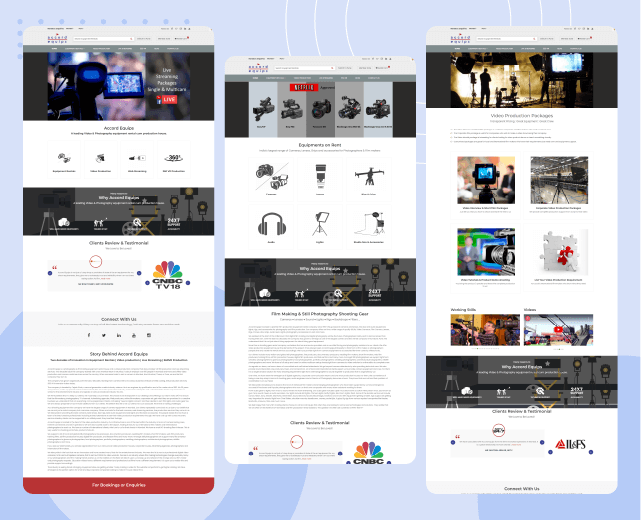
Task: Open the Working Stills photo
Action: point(485,330)
